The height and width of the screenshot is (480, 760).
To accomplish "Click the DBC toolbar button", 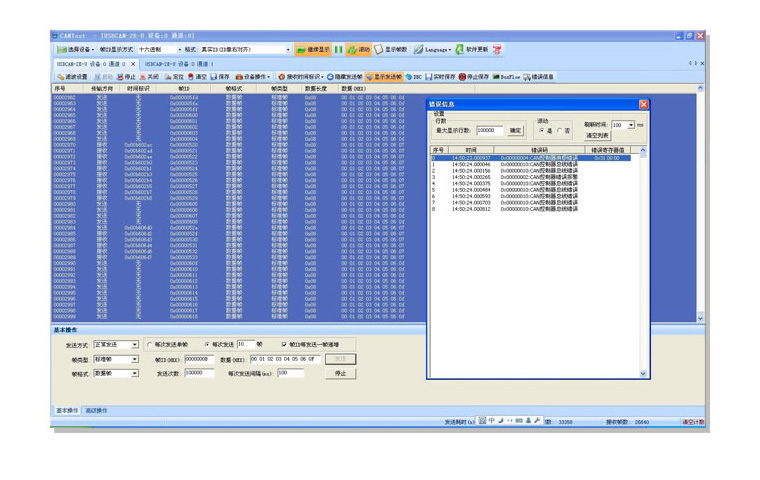I will click(413, 77).
